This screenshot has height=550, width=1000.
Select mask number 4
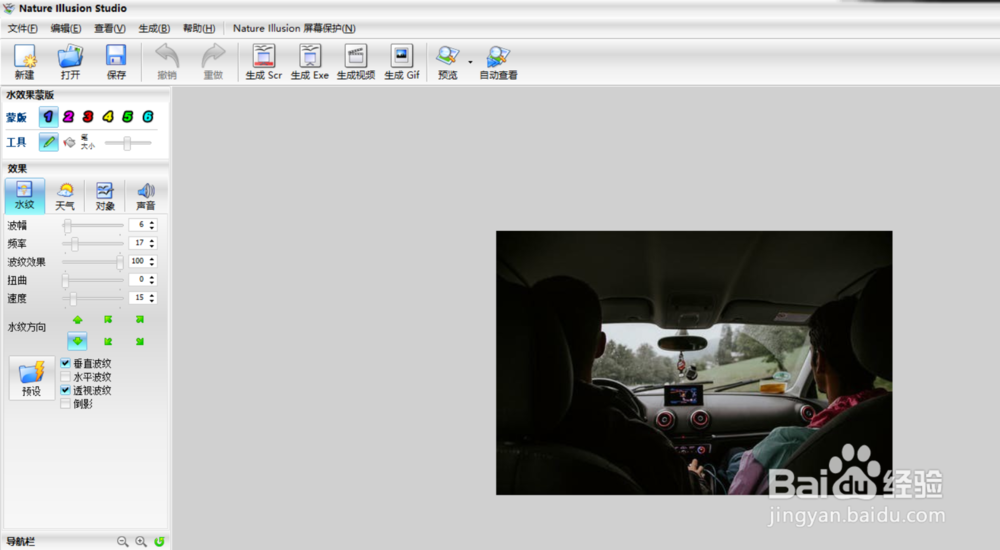click(x=108, y=117)
